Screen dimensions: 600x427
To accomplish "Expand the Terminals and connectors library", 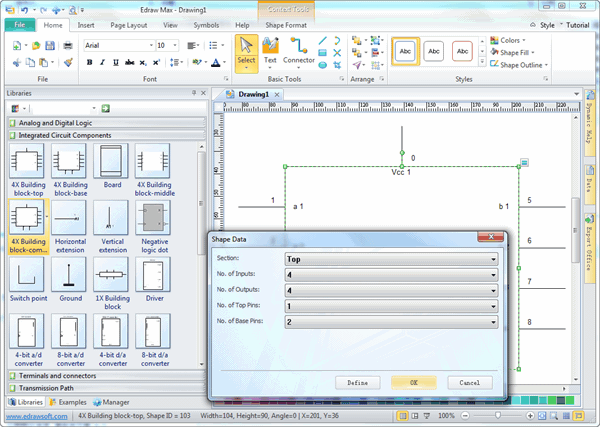I will click(60, 375).
